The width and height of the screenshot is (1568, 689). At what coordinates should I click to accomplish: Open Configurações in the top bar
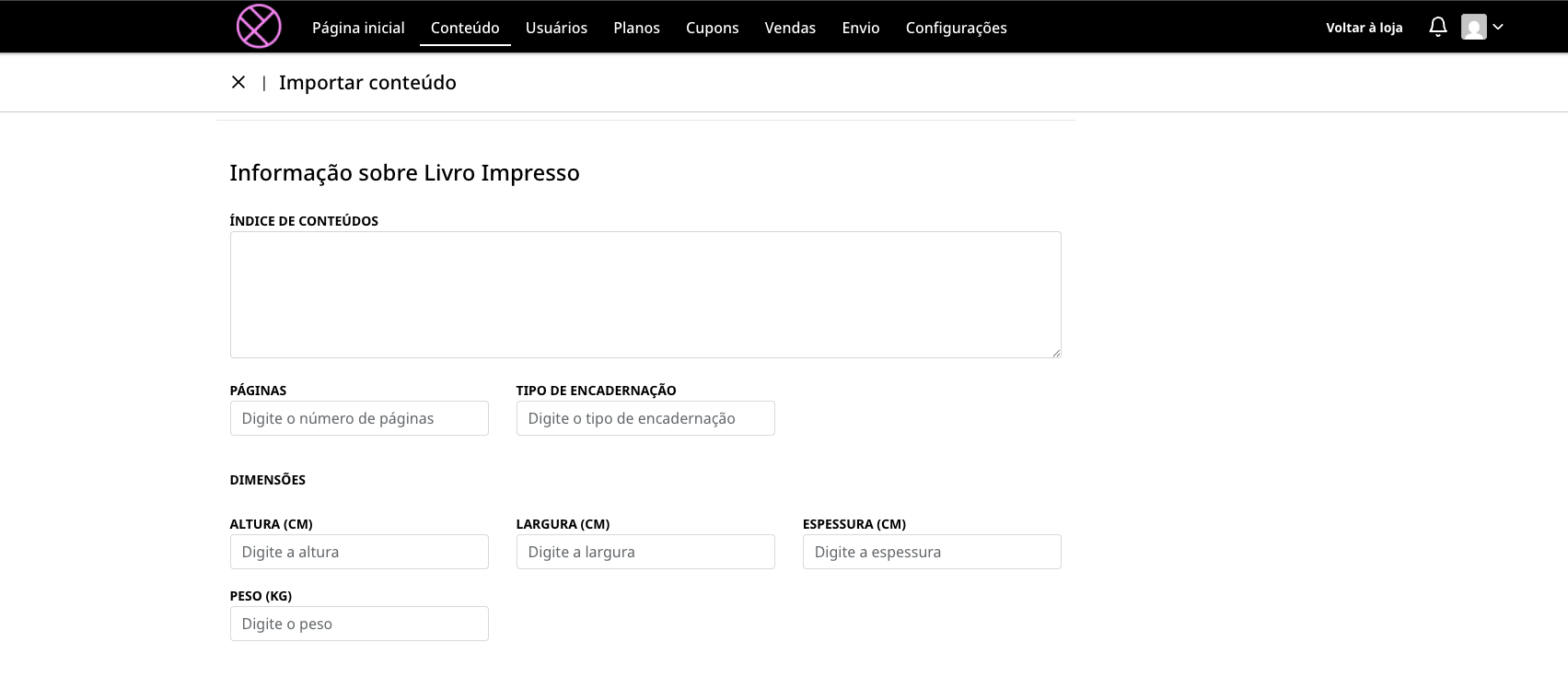point(956,28)
